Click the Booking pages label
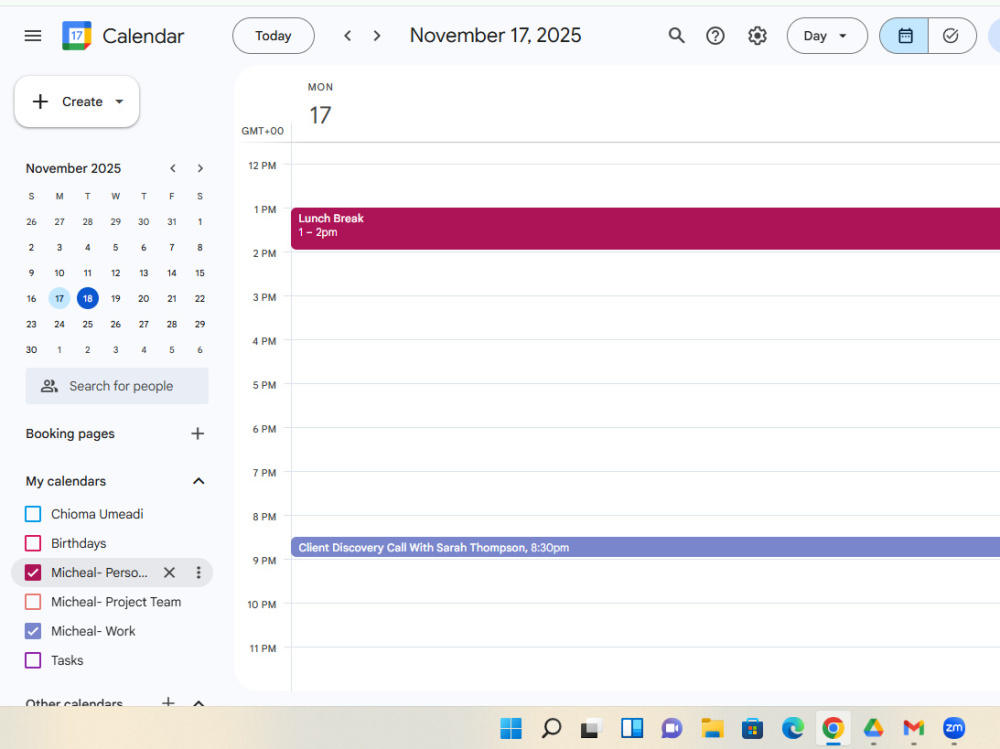The width and height of the screenshot is (1000, 749). click(70, 434)
